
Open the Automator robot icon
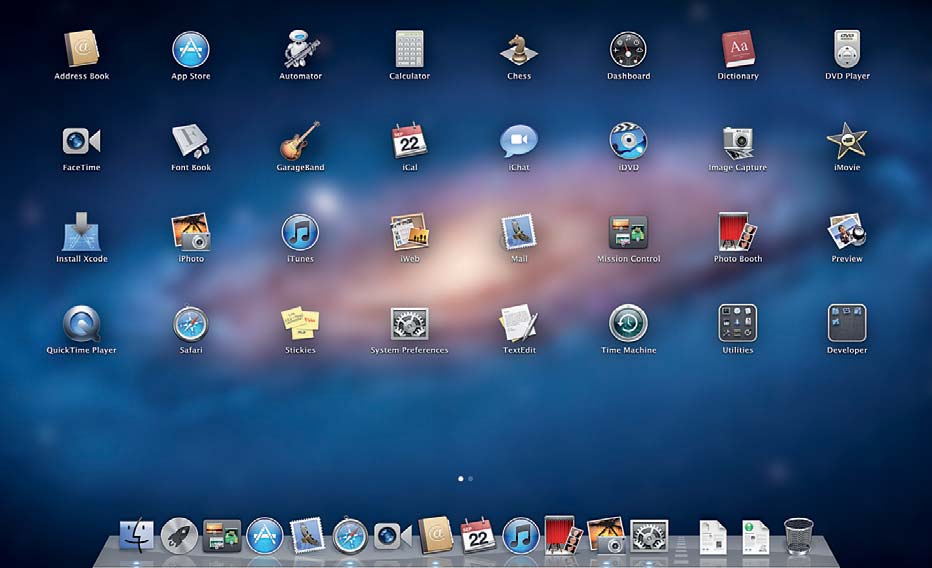point(301,48)
